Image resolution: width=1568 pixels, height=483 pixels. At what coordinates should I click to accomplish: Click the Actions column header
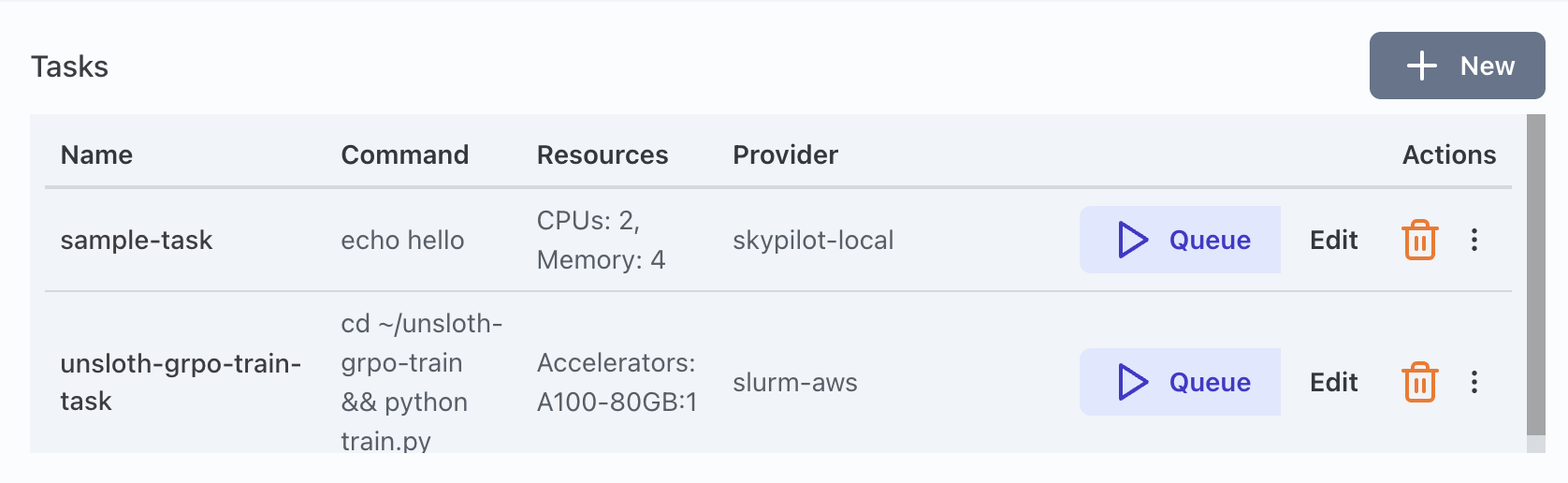(1448, 154)
